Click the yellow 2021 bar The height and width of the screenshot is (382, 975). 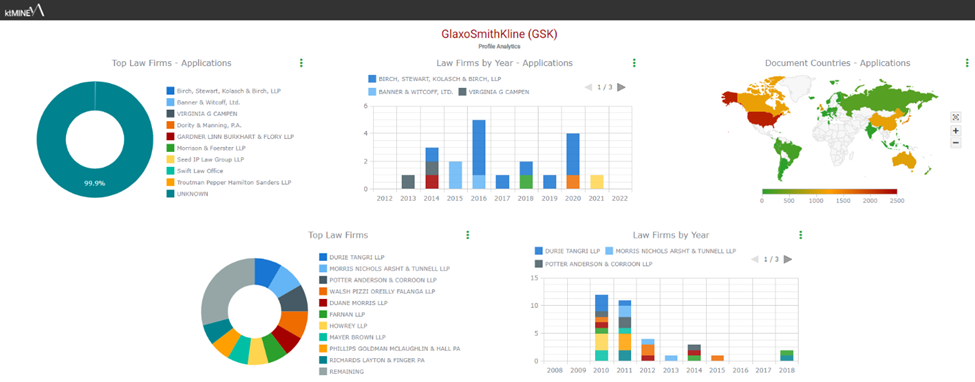596,182
